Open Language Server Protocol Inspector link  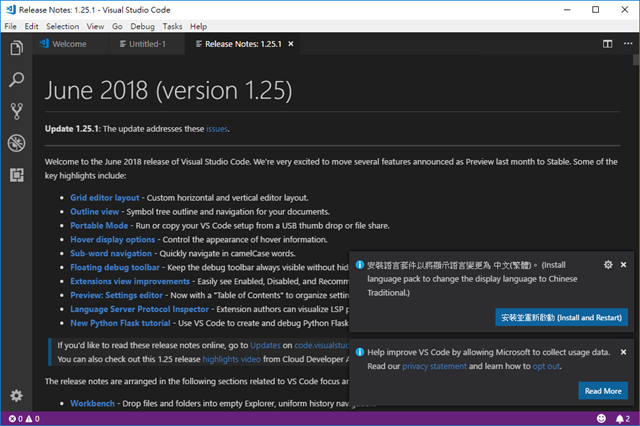point(139,309)
